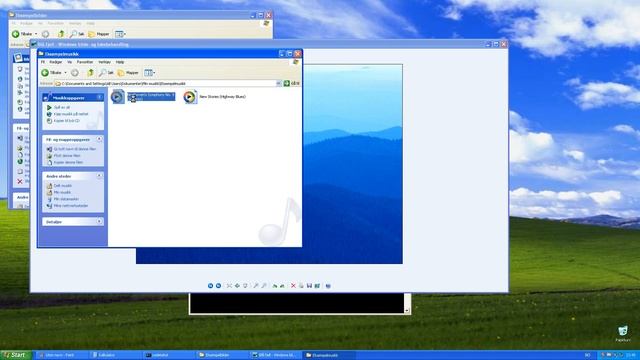Click Gi nytt navn til denne filen
This screenshot has height=360, width=640.
[x=75, y=149]
